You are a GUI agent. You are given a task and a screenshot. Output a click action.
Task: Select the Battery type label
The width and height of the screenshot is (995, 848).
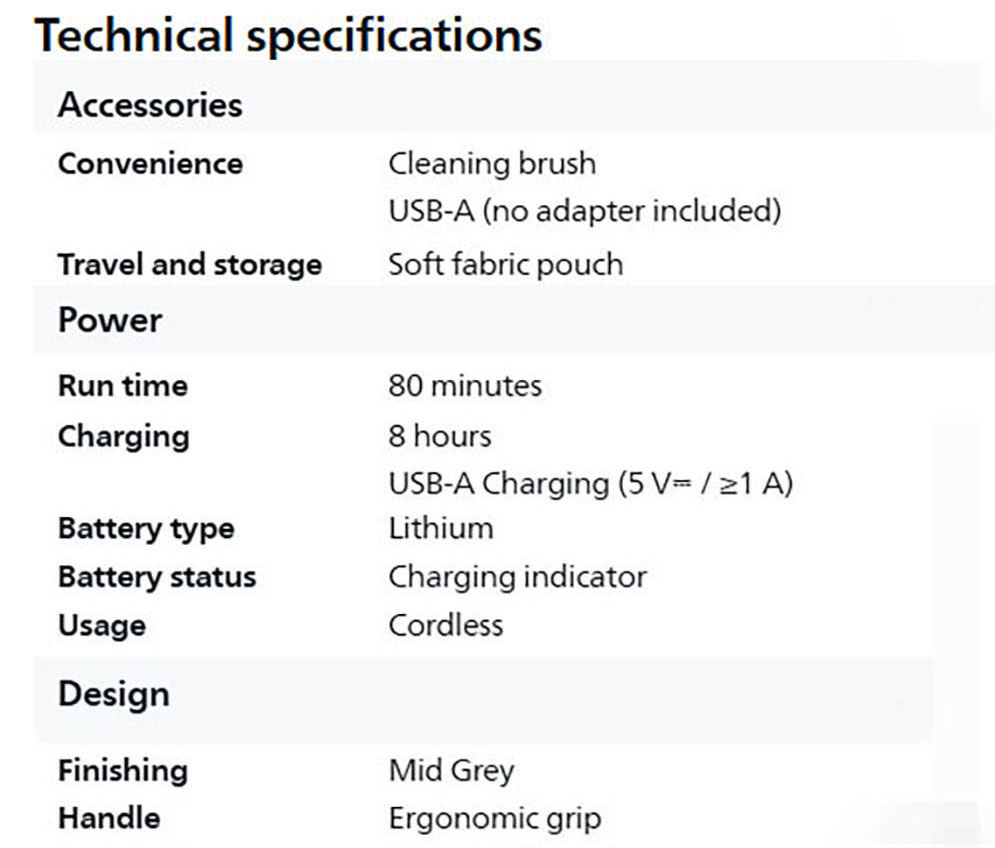click(146, 529)
